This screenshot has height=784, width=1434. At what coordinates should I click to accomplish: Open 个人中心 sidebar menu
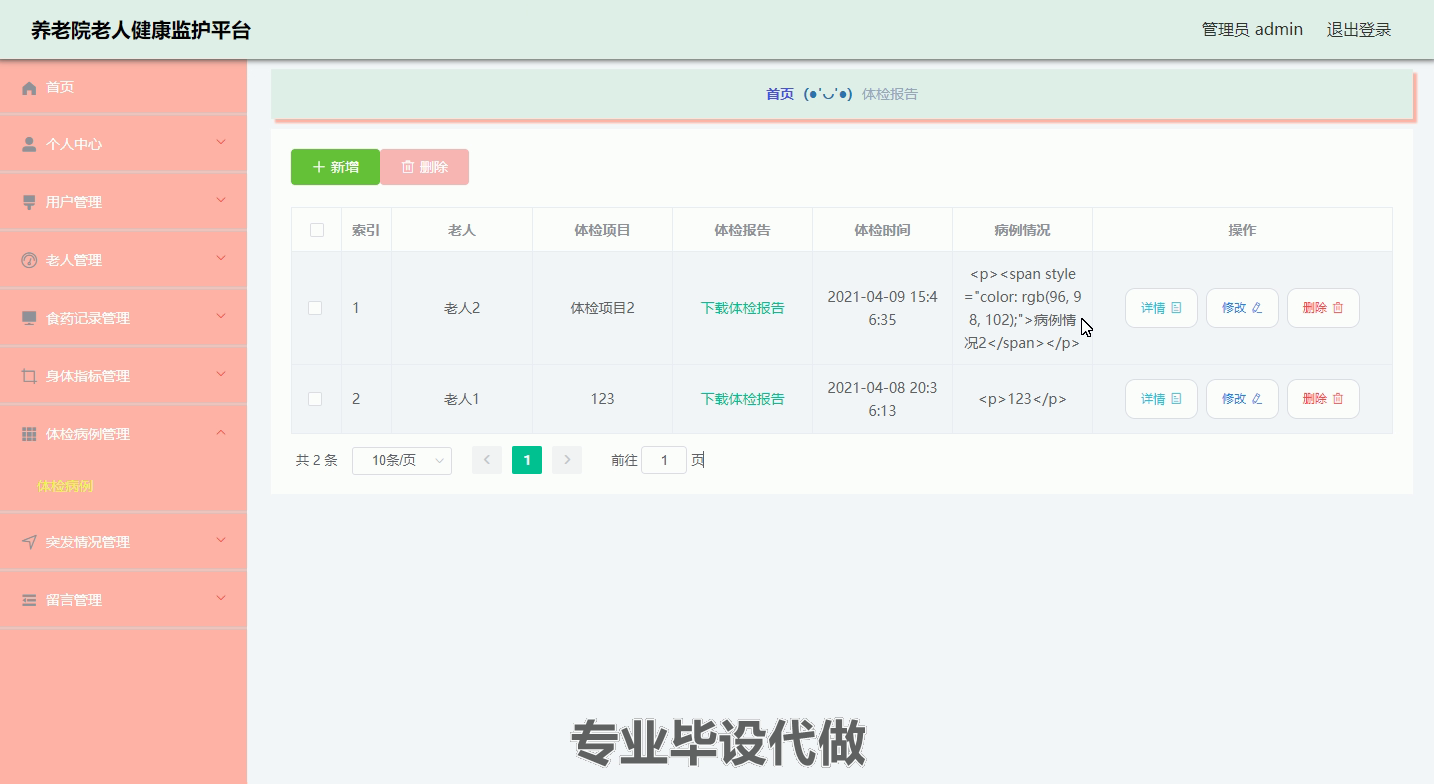tap(123, 144)
